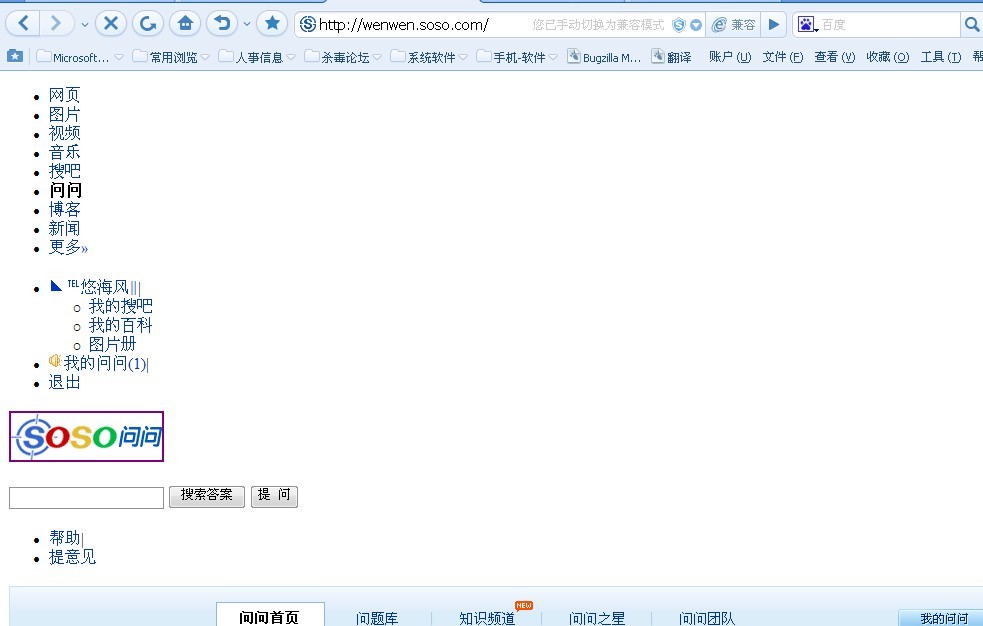Open the 我的百科 link
This screenshot has height=626, width=983.
pyautogui.click(x=120, y=325)
